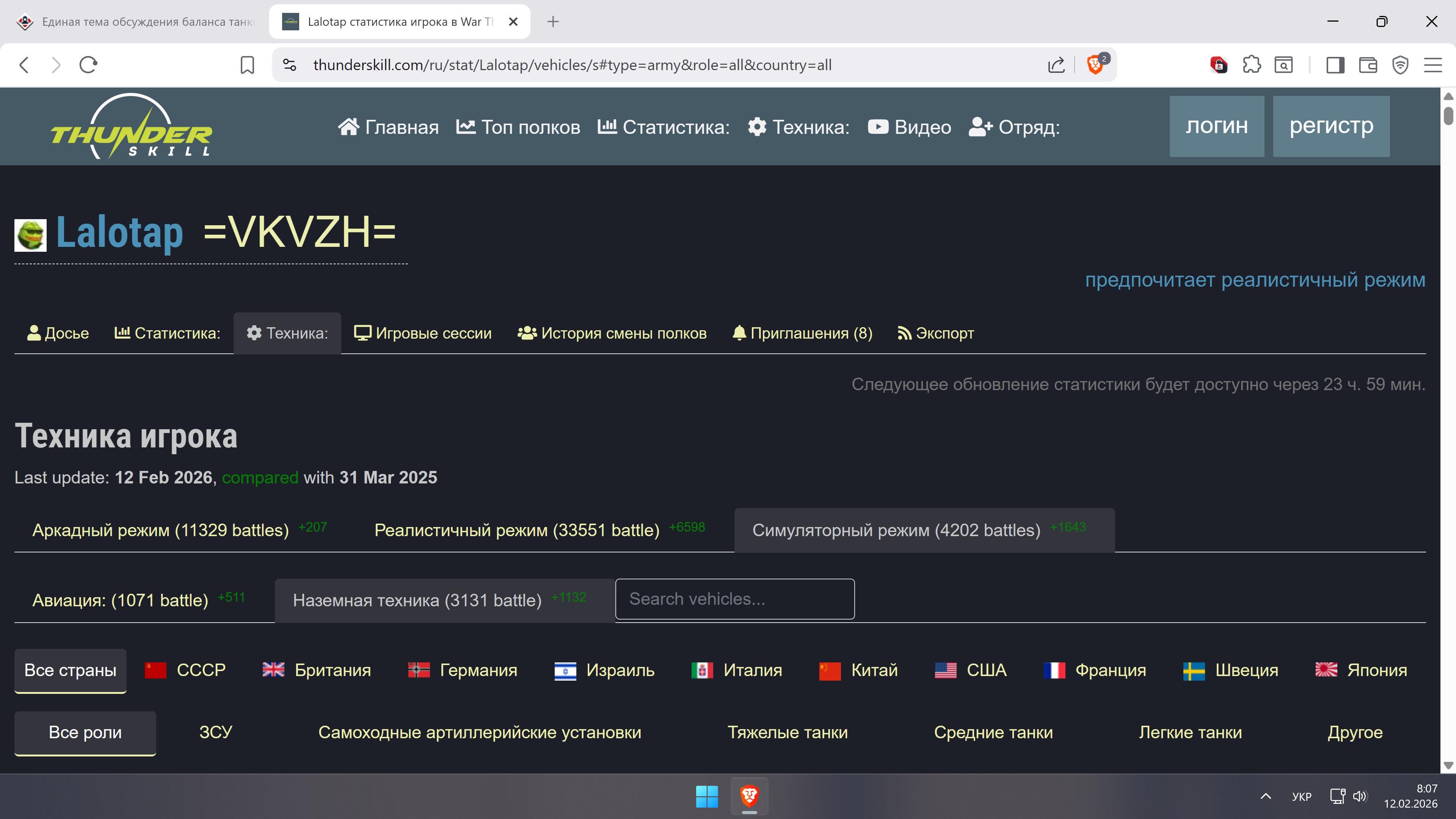
Task: Expand the Техника: dropdown in top navigation
Action: 798,127
